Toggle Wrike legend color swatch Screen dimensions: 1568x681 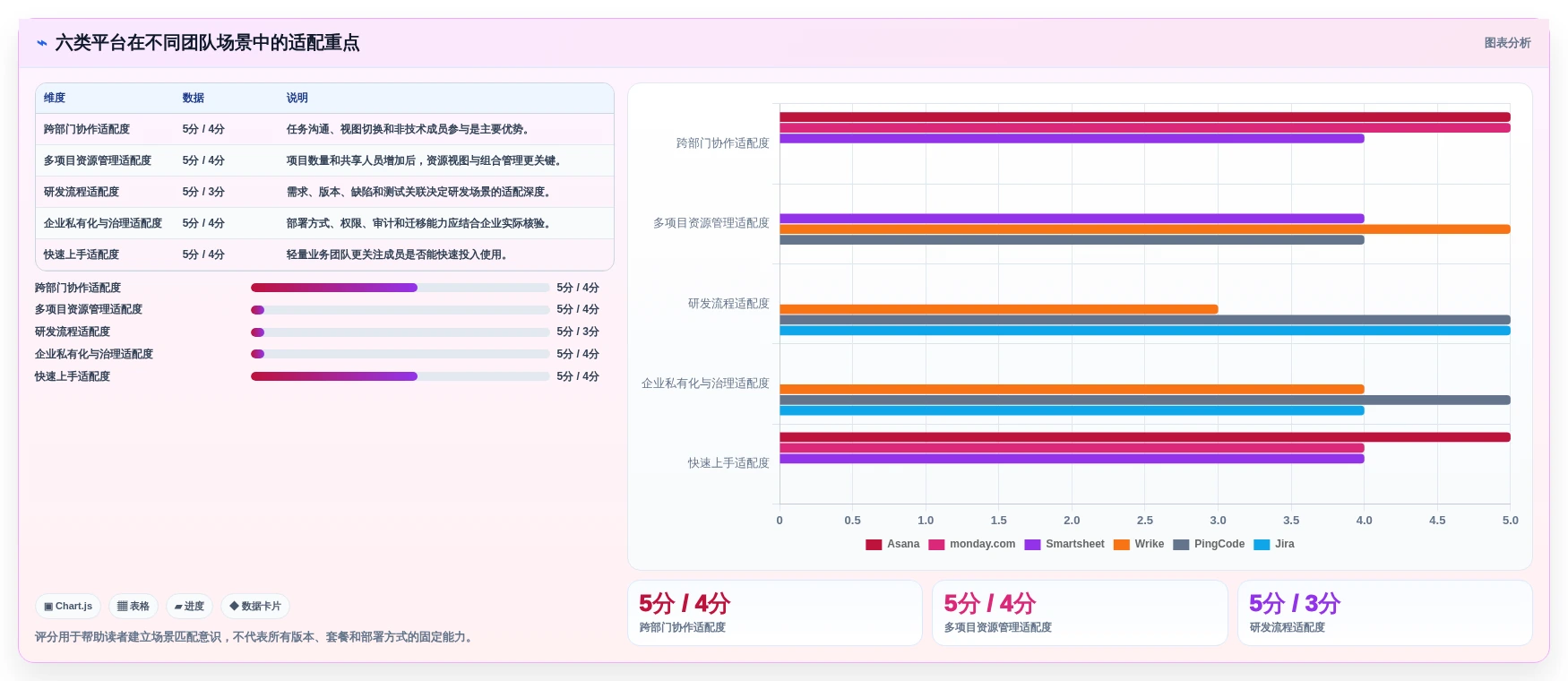click(x=1121, y=545)
